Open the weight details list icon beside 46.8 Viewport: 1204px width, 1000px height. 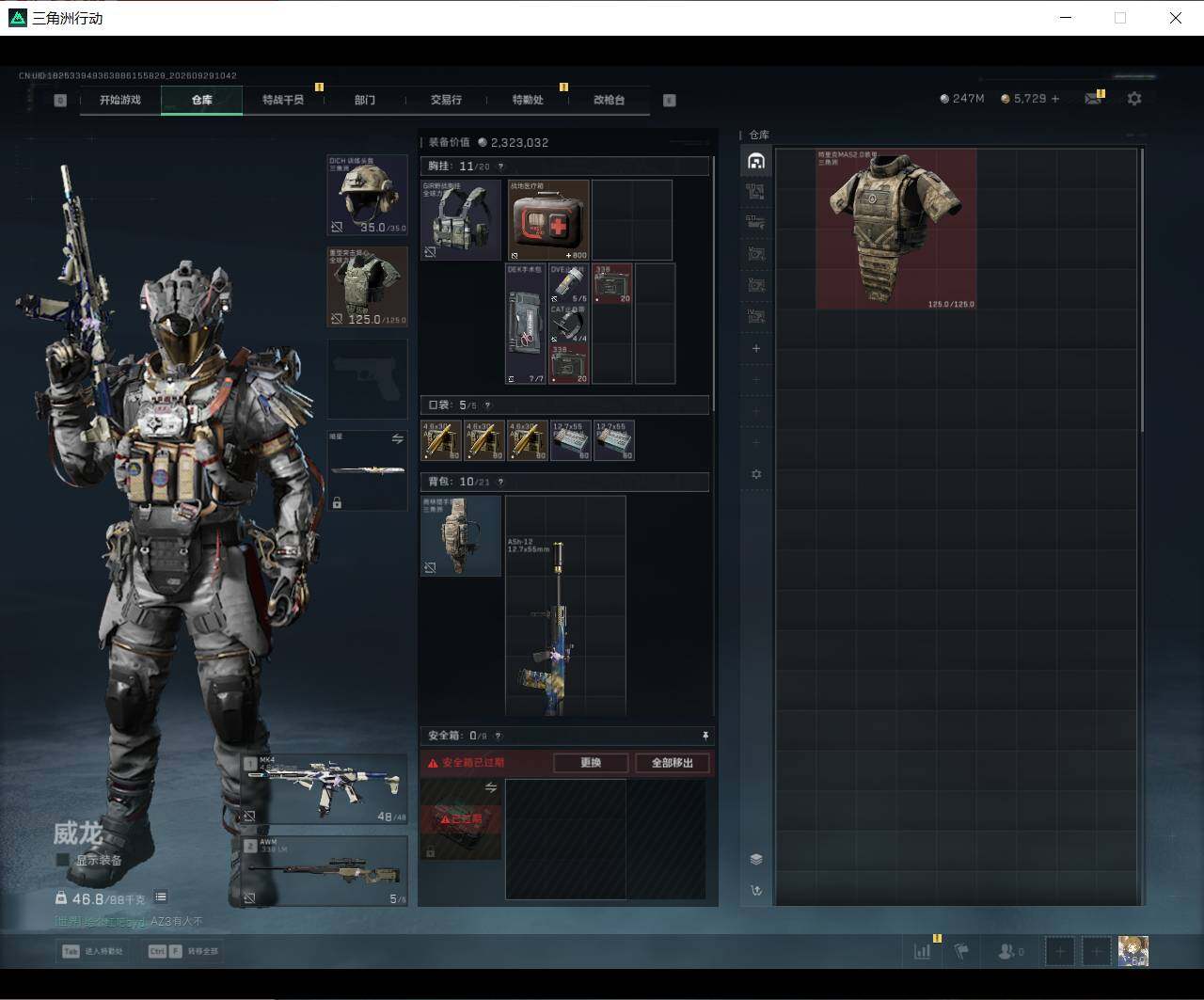161,897
